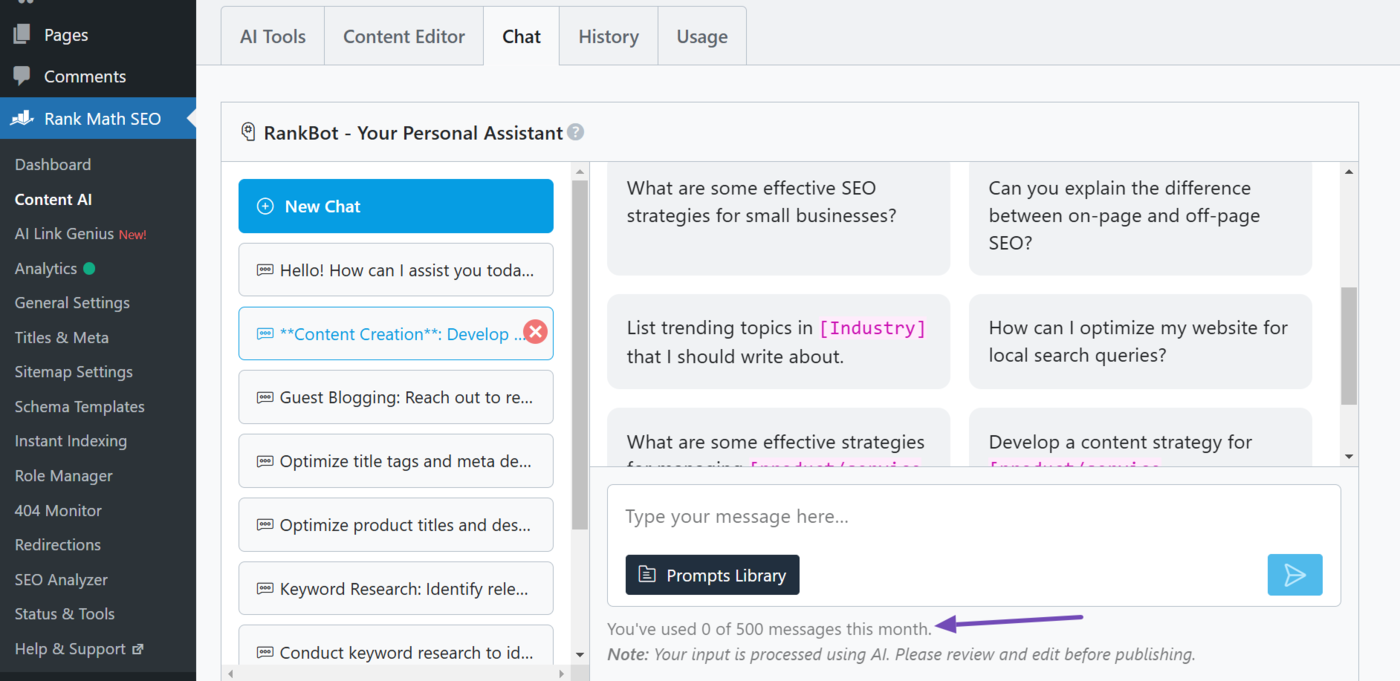
Task: Open Instant Indexing
Action: click(x=71, y=440)
